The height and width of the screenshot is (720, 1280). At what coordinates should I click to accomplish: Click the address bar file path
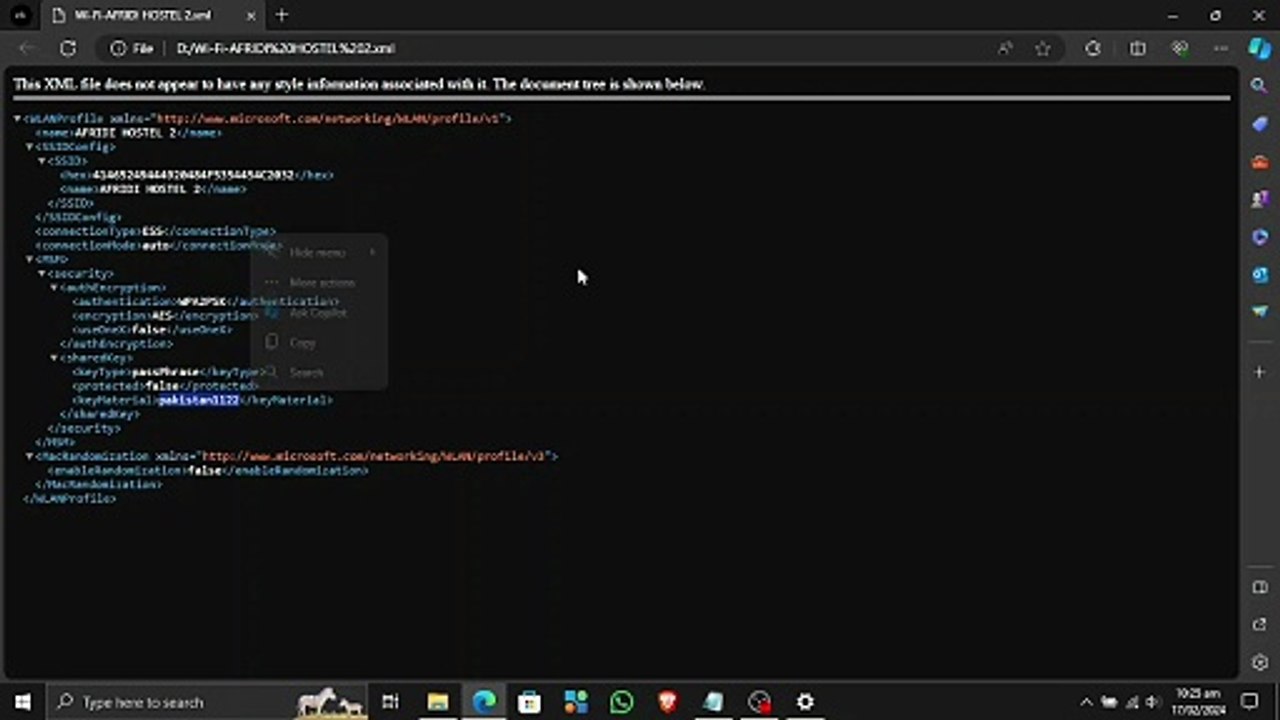click(x=285, y=48)
